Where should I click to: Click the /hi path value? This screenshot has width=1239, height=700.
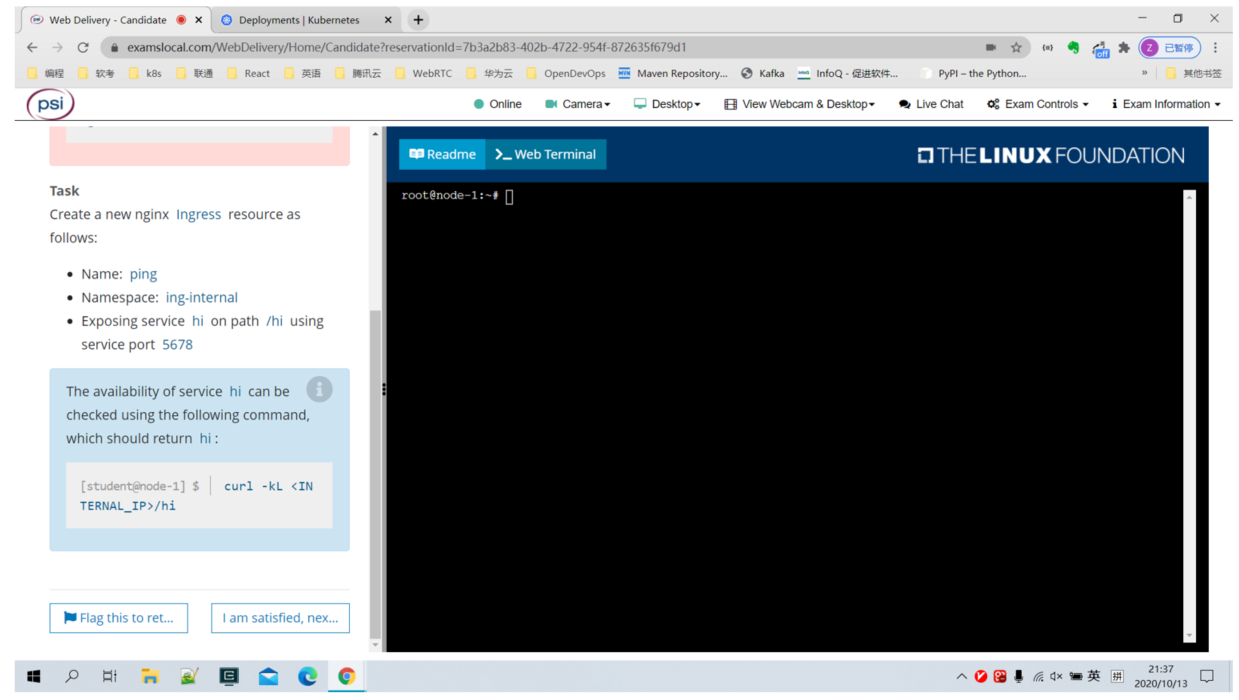point(274,321)
